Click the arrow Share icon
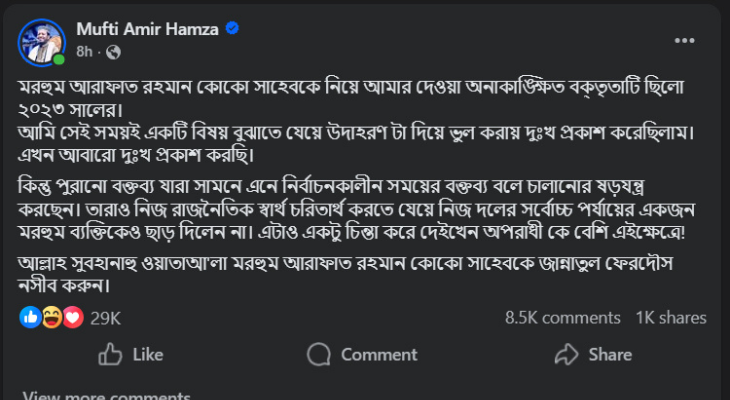This screenshot has height=400, width=730. pyautogui.click(x=567, y=354)
